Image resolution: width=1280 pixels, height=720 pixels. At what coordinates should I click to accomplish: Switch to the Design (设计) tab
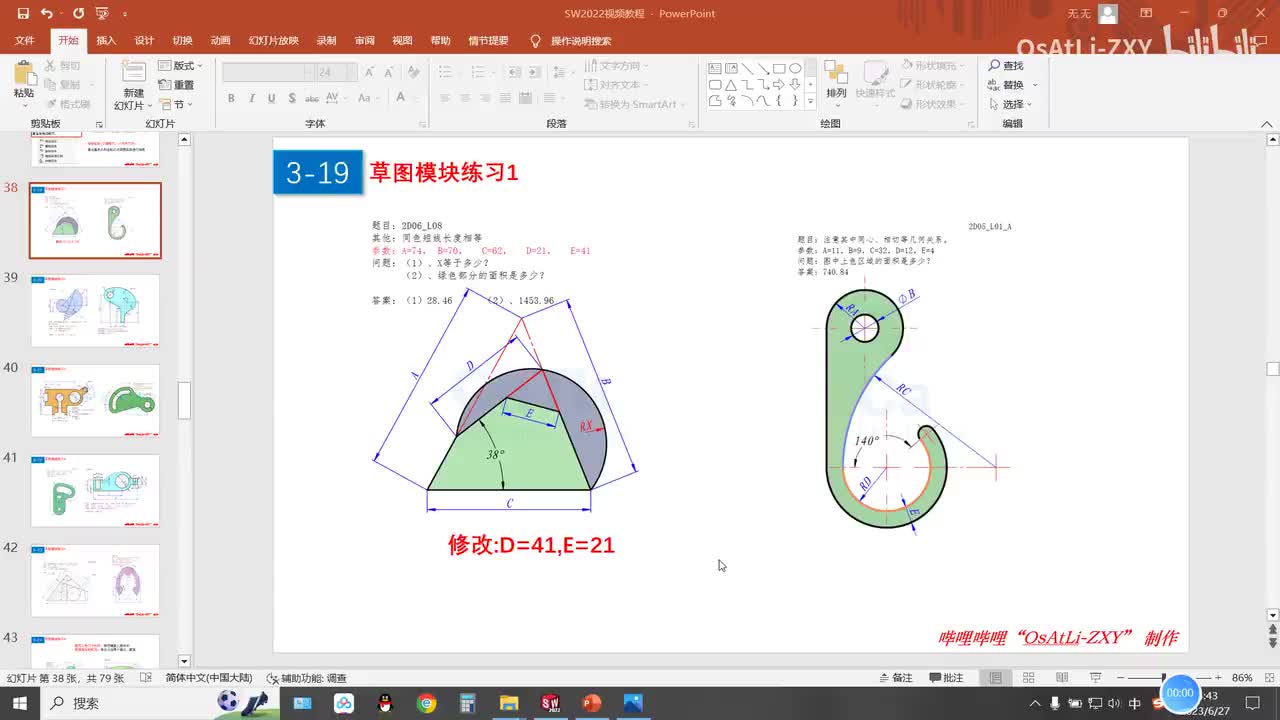coord(144,41)
